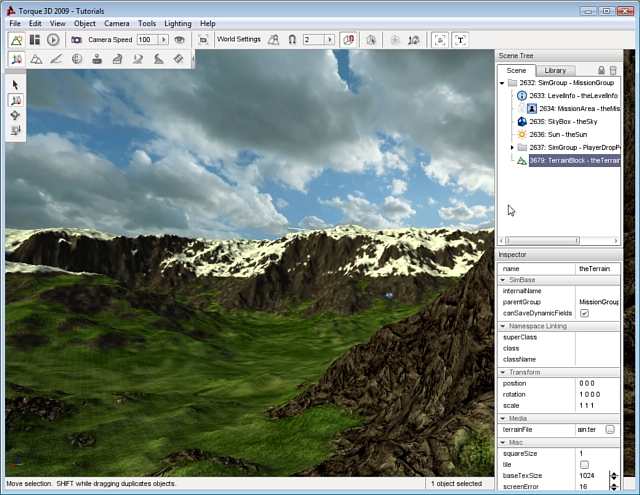Image resolution: width=640 pixels, height=495 pixels.
Task: Click the text 'T' toolbar icon
Action: 460,39
